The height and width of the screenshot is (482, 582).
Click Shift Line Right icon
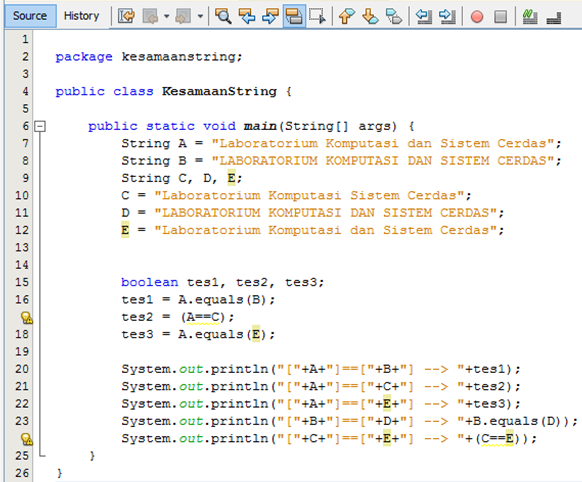(x=447, y=16)
